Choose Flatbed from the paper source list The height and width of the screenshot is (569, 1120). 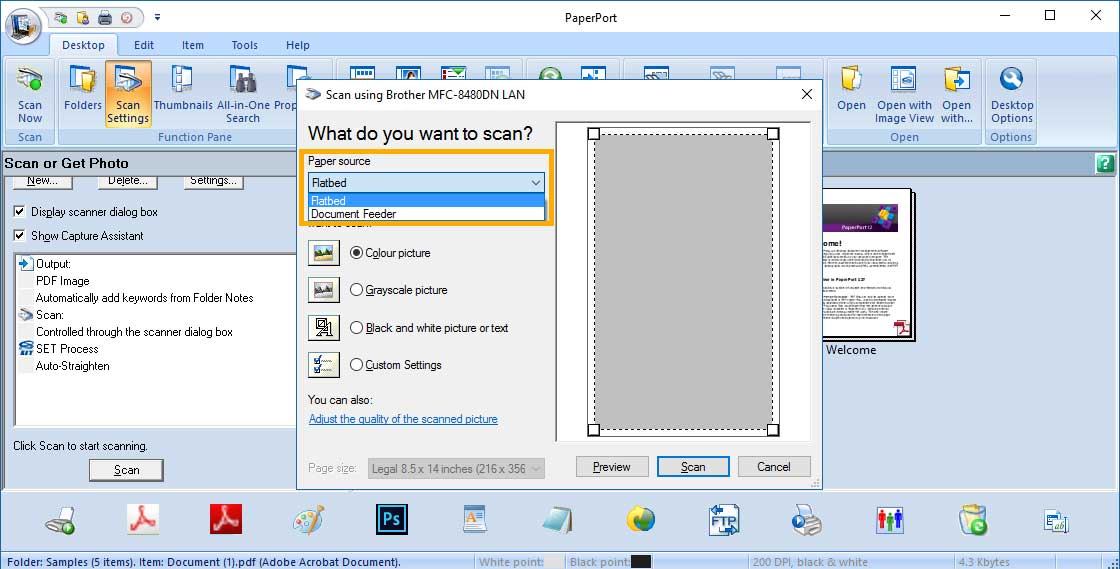click(426, 201)
